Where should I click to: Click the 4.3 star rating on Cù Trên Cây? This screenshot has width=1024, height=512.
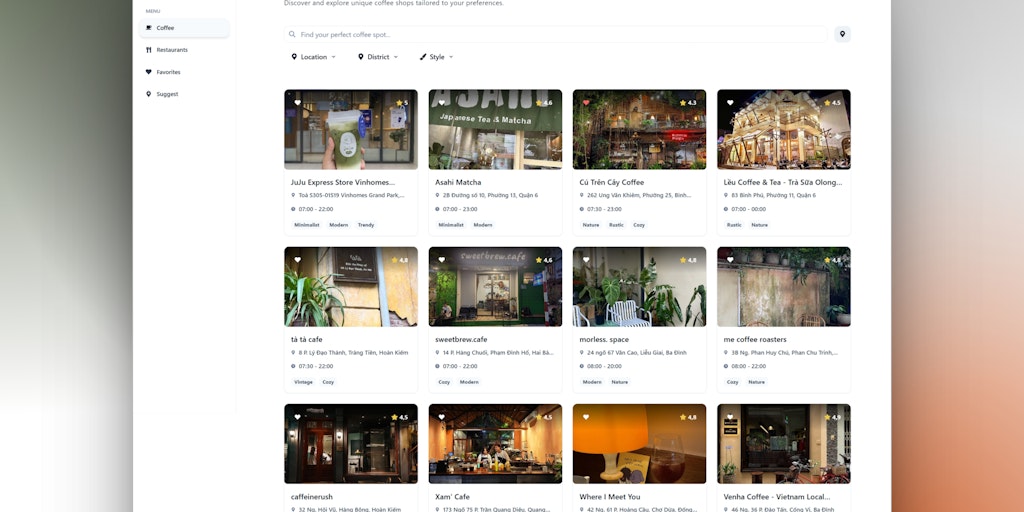[688, 103]
